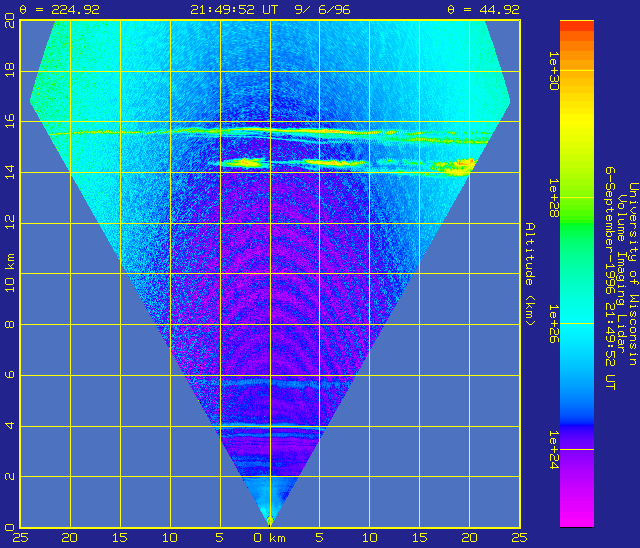Click the 14 altitude axis label

tap(10, 172)
